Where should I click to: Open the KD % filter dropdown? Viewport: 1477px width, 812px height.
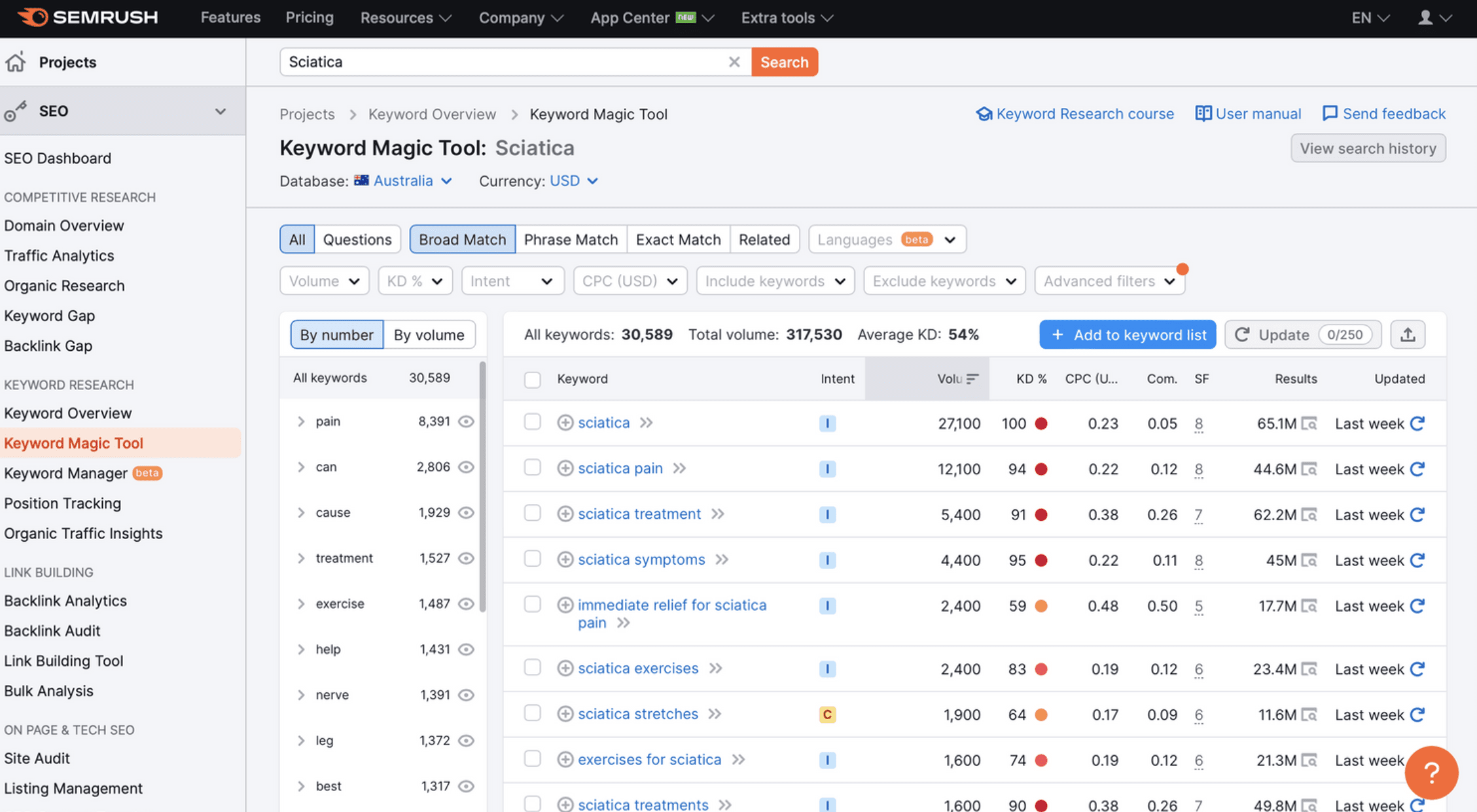pyautogui.click(x=415, y=281)
